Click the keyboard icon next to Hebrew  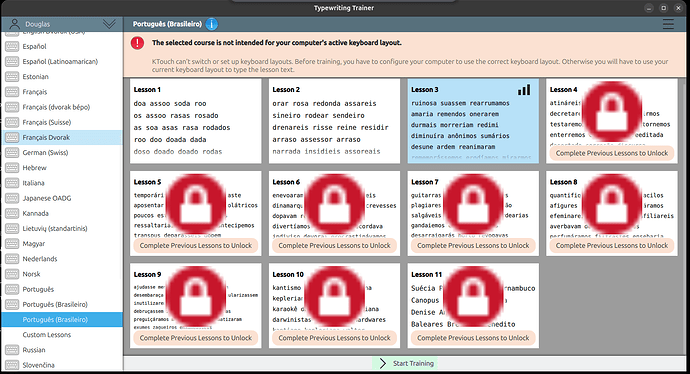pyautogui.click(x=12, y=168)
